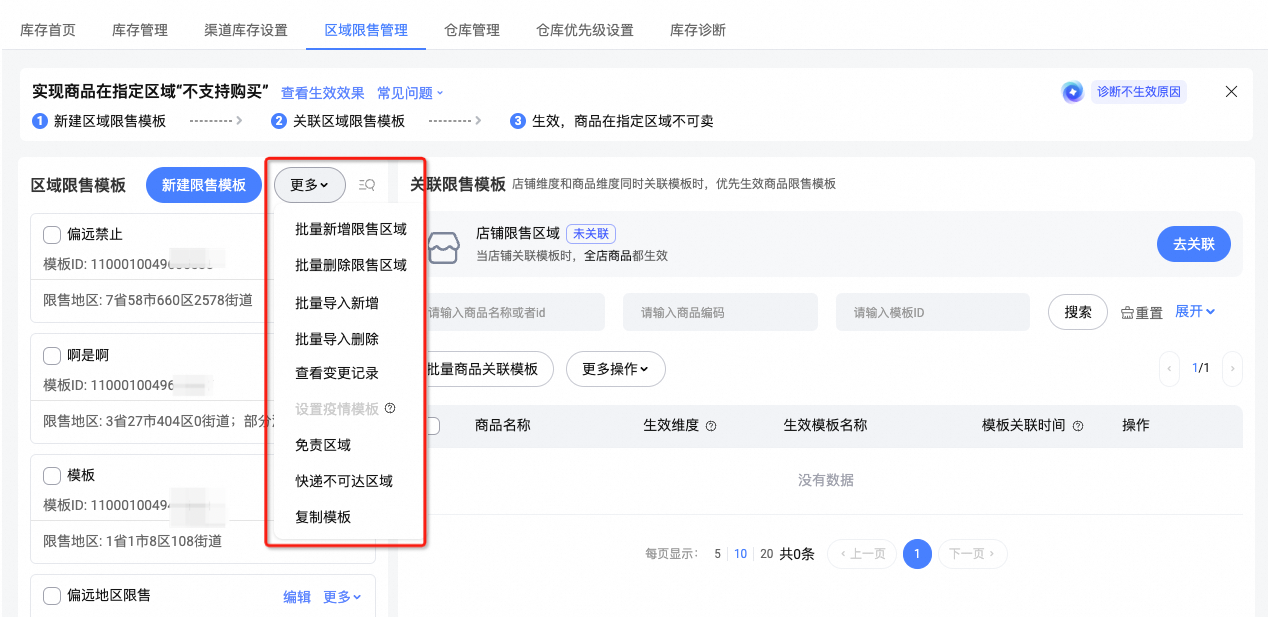Click help icon next to 生效维度

tap(711, 426)
